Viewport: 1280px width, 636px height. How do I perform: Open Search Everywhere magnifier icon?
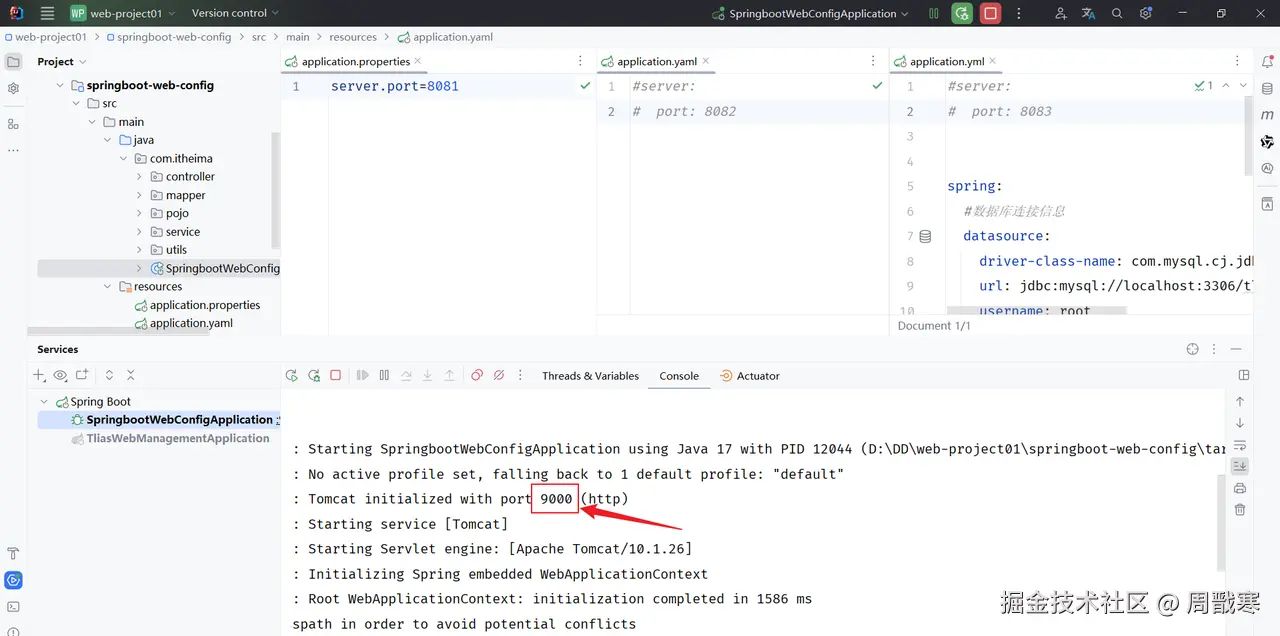click(1117, 13)
